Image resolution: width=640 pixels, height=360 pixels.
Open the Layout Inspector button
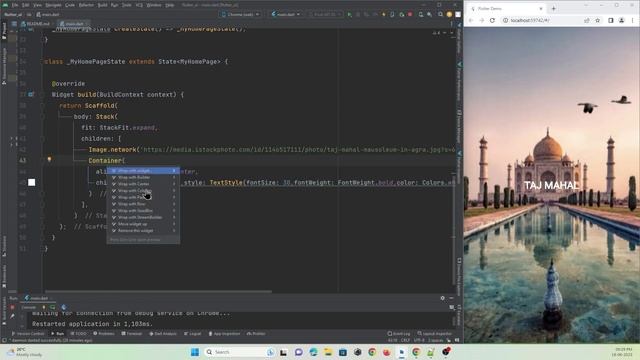coord(435,334)
